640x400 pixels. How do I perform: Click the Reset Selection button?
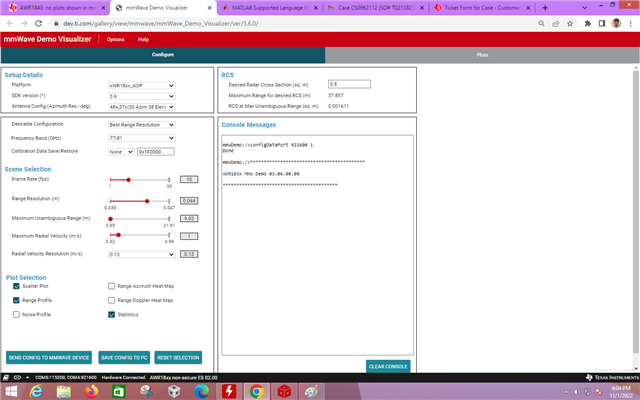coord(178,358)
